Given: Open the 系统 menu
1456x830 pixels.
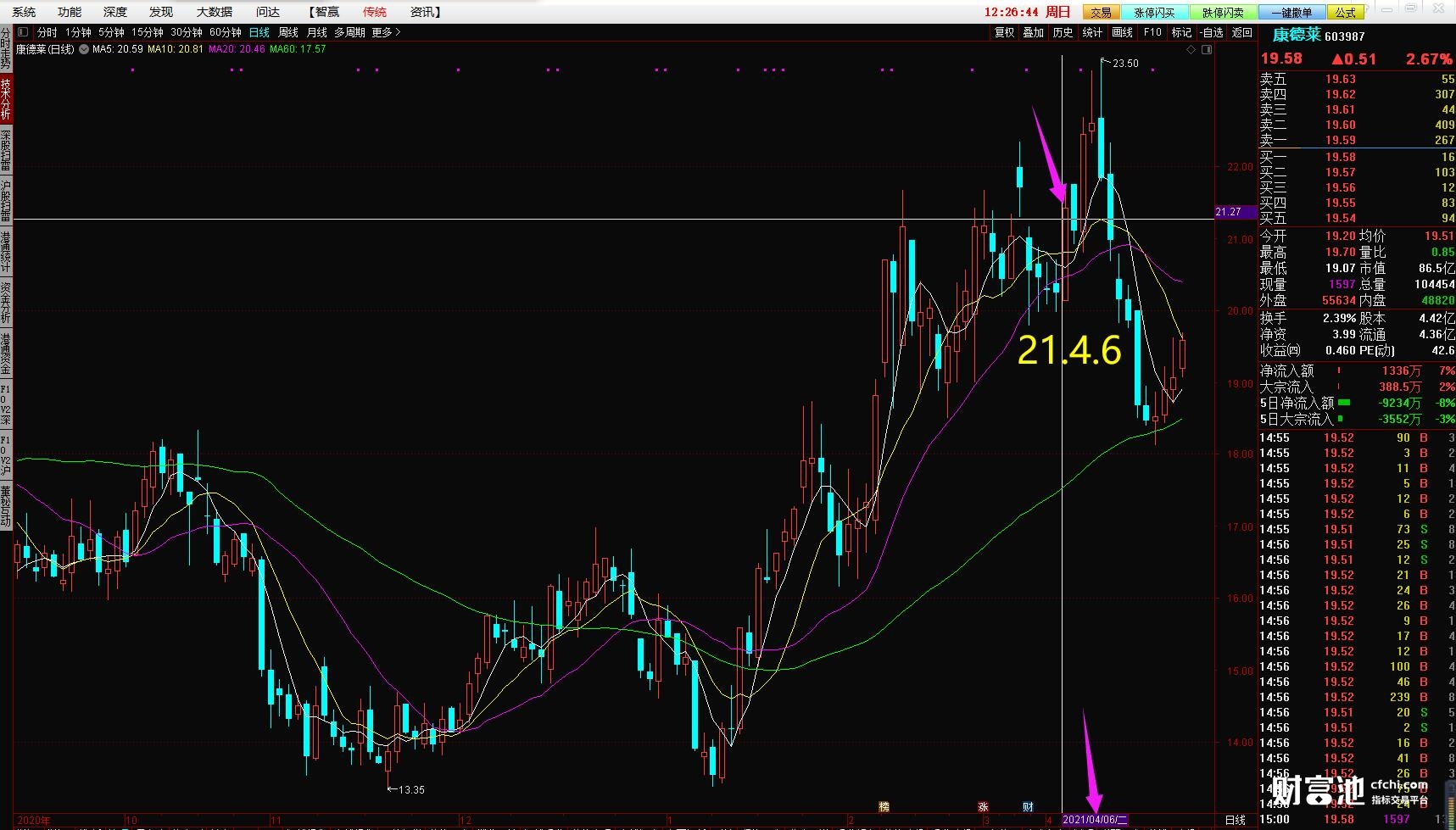Looking at the screenshot, I should click(x=25, y=12).
